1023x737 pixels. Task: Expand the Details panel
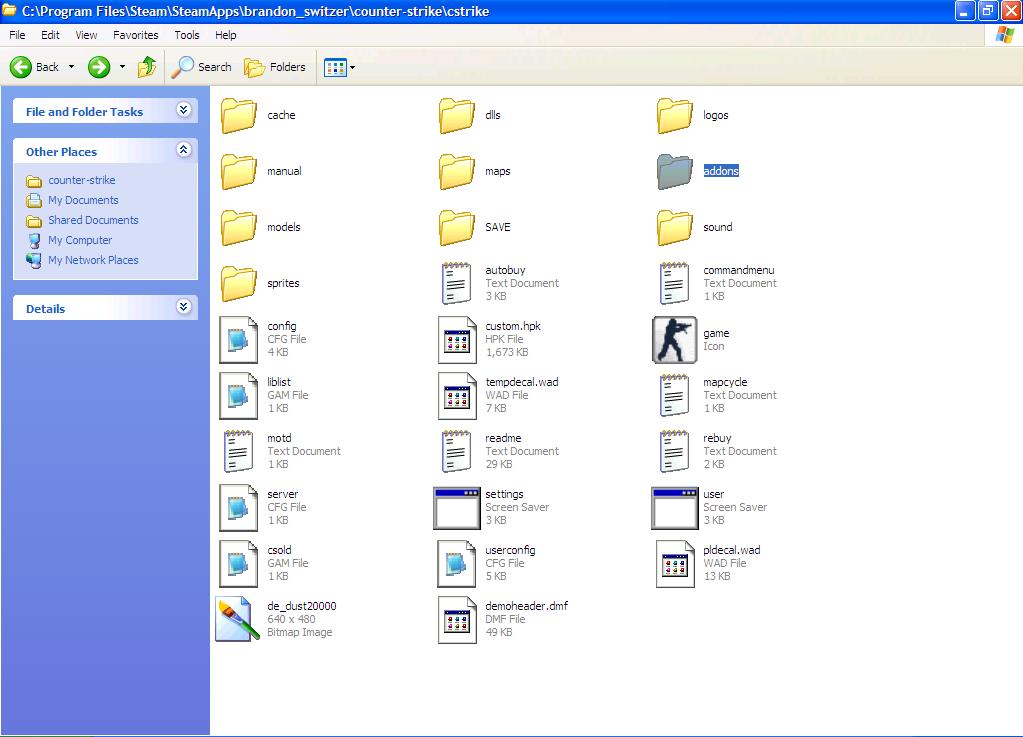[x=183, y=307]
